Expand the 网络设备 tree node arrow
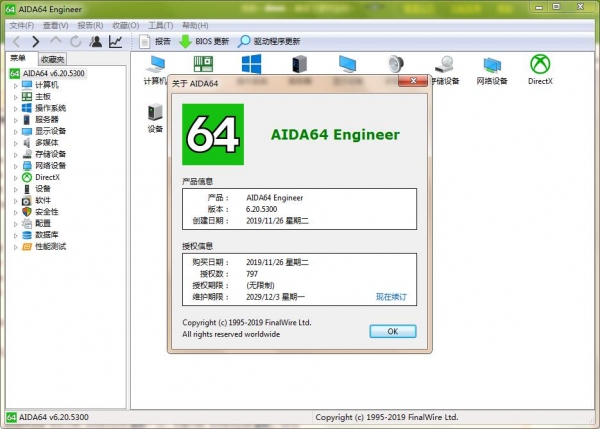This screenshot has width=600, height=429. tap(16, 166)
